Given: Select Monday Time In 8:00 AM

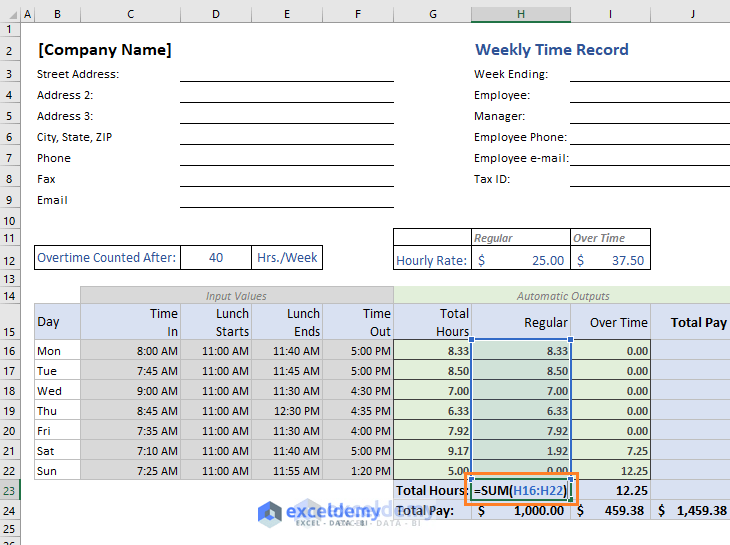Looking at the screenshot, I should pyautogui.click(x=130, y=351).
